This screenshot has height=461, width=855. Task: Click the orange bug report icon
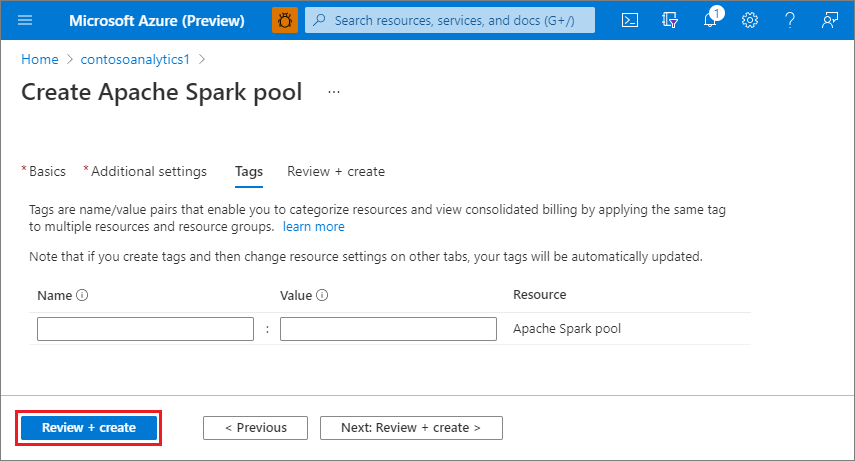[x=284, y=20]
